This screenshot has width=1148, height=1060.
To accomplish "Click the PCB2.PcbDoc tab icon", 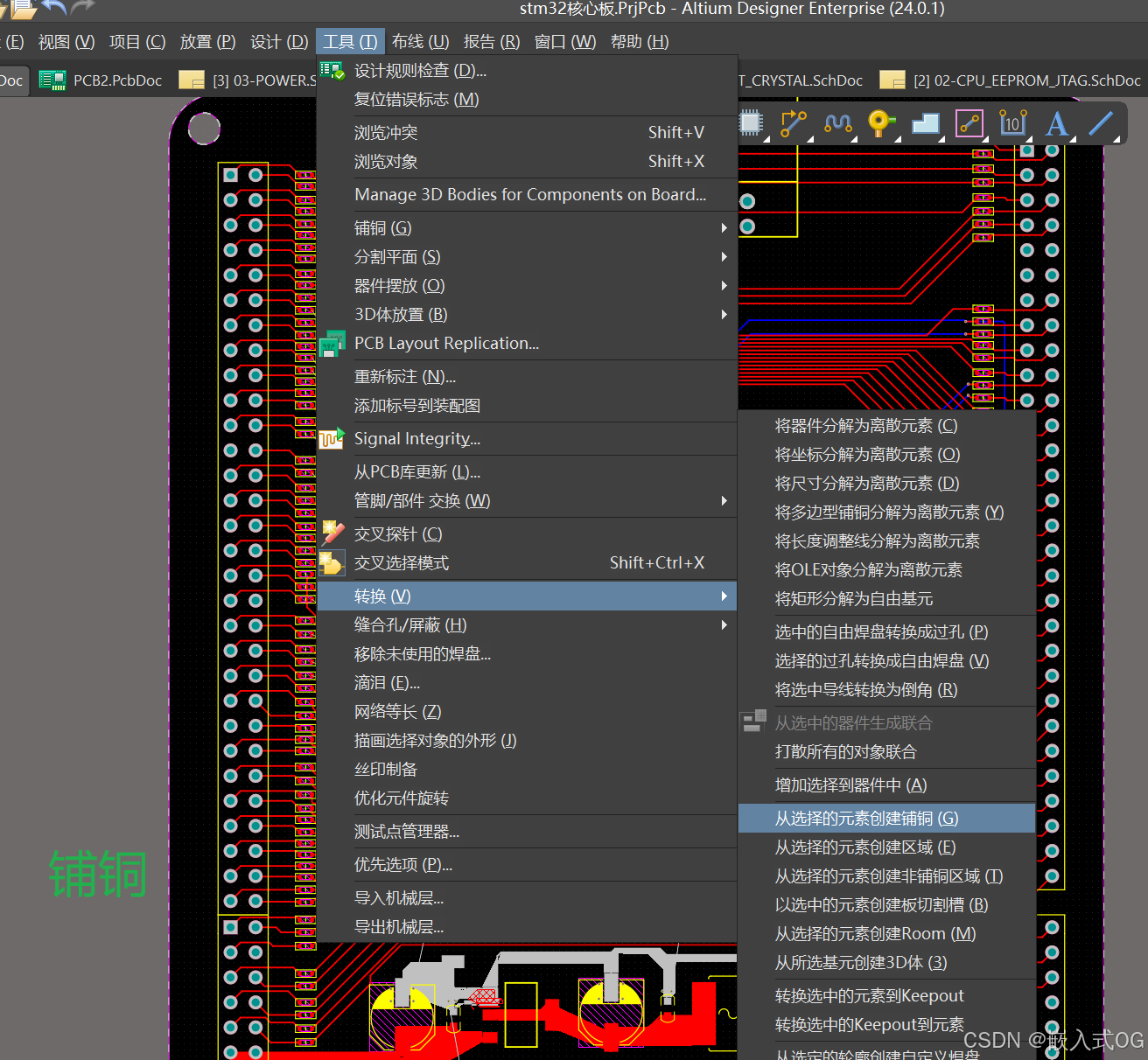I will [x=52, y=80].
